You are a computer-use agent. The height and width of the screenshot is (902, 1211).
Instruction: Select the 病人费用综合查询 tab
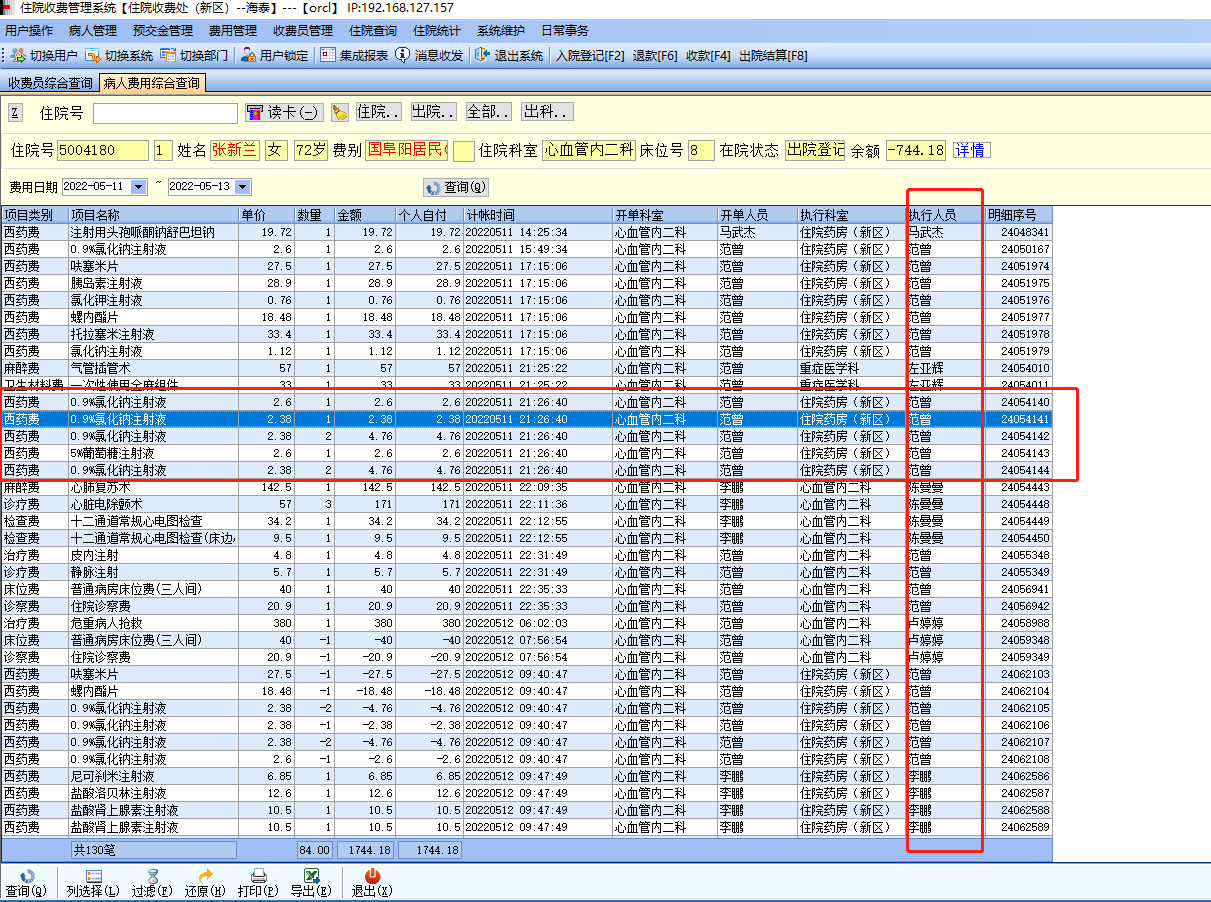pyautogui.click(x=152, y=83)
